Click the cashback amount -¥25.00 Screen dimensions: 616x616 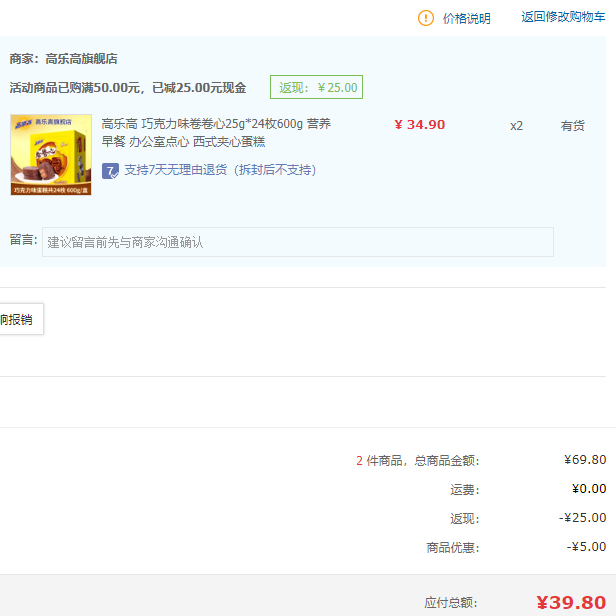(582, 518)
